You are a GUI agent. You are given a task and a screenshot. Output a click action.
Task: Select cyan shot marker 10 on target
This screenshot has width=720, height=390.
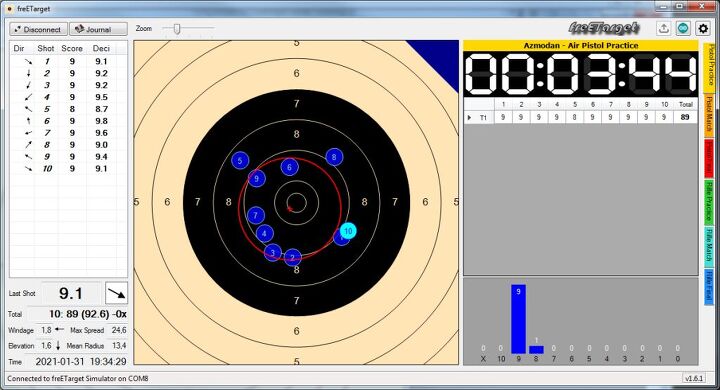point(348,231)
